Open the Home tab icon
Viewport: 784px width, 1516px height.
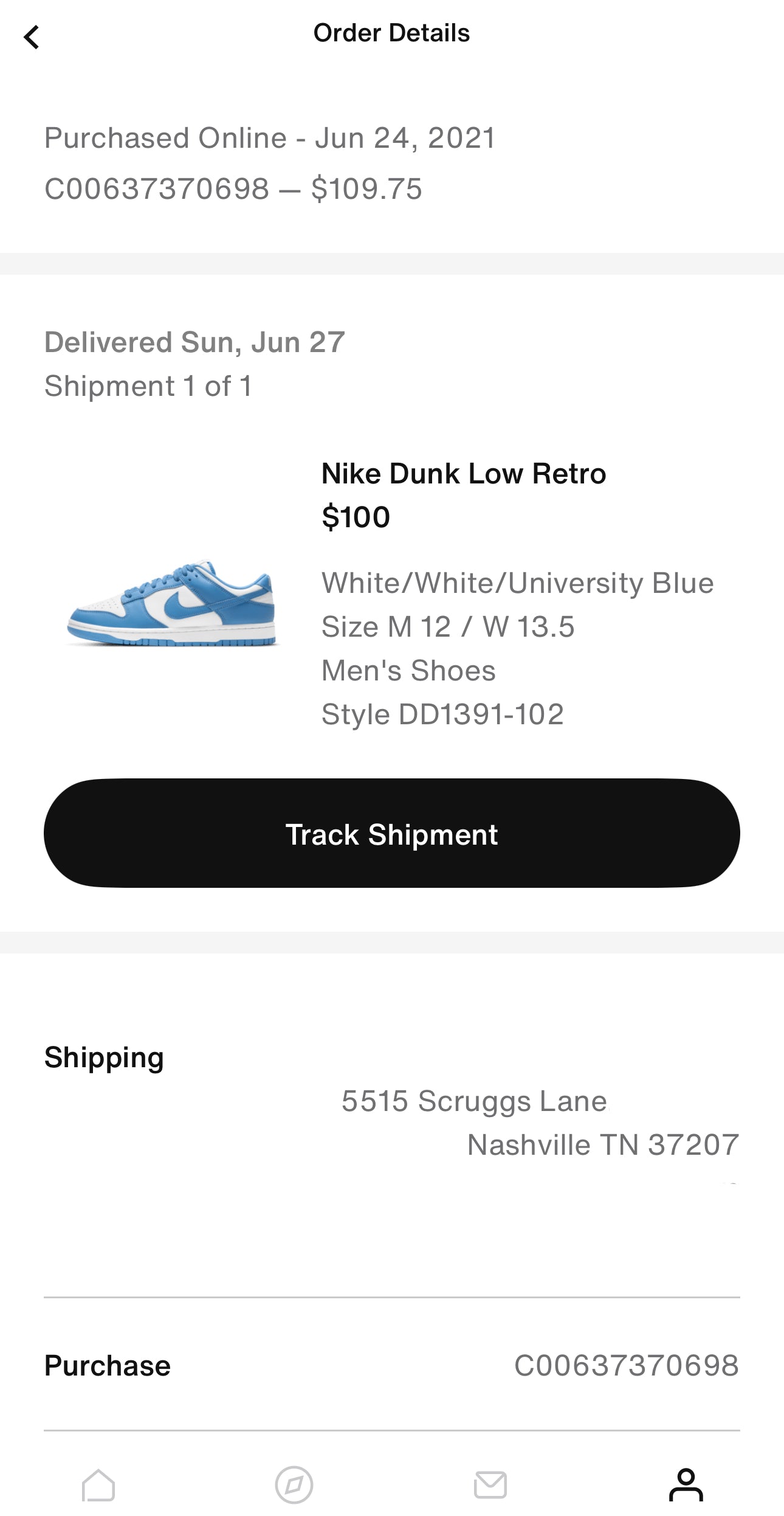98,1485
